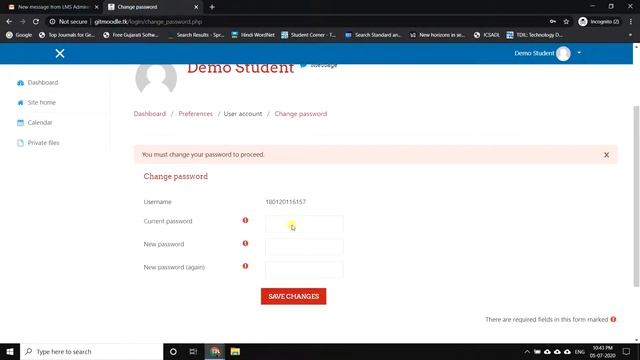Screen dimensions: 640x360
Task: Click the taskbar search box
Action: coord(91,351)
